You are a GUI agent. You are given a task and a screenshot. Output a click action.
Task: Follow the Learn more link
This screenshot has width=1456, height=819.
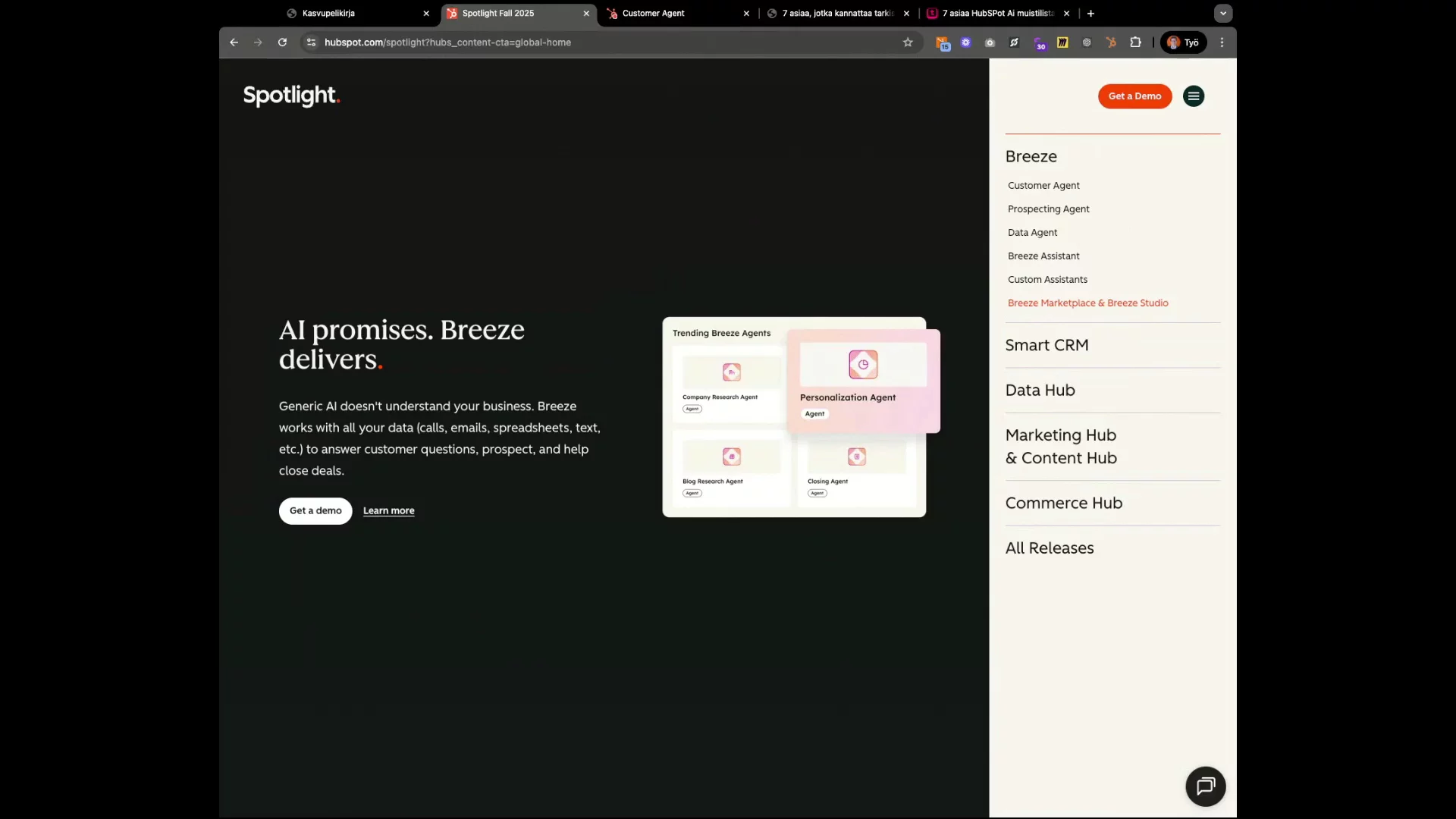pos(388,511)
